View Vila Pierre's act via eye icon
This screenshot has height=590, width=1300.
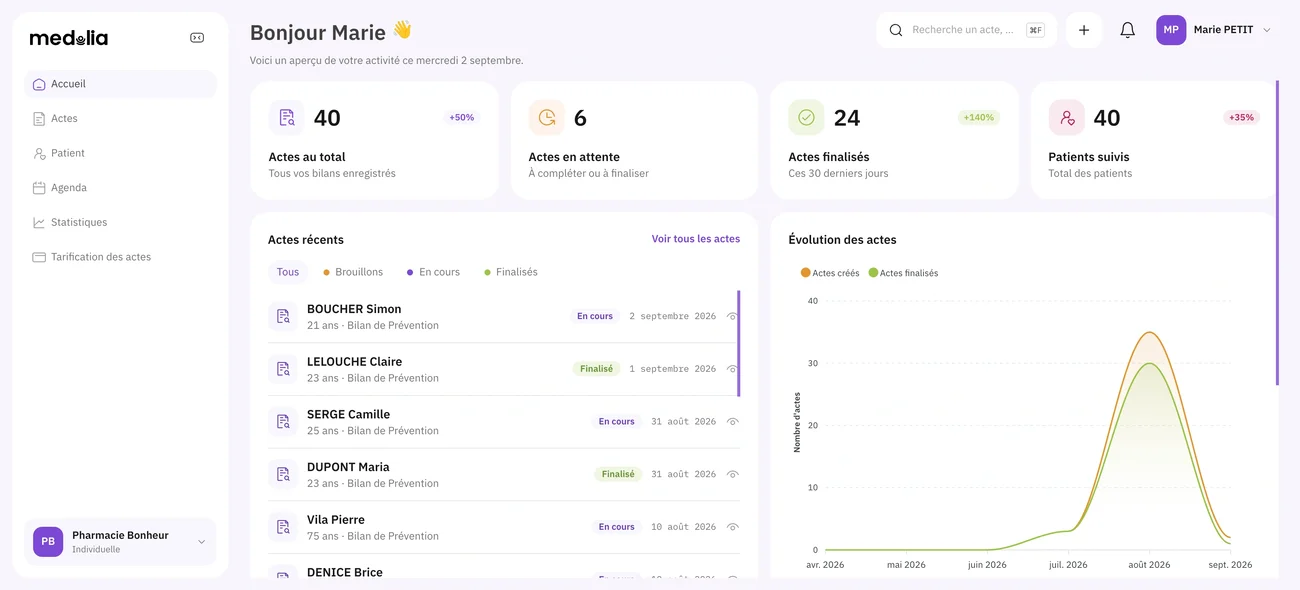coord(732,527)
